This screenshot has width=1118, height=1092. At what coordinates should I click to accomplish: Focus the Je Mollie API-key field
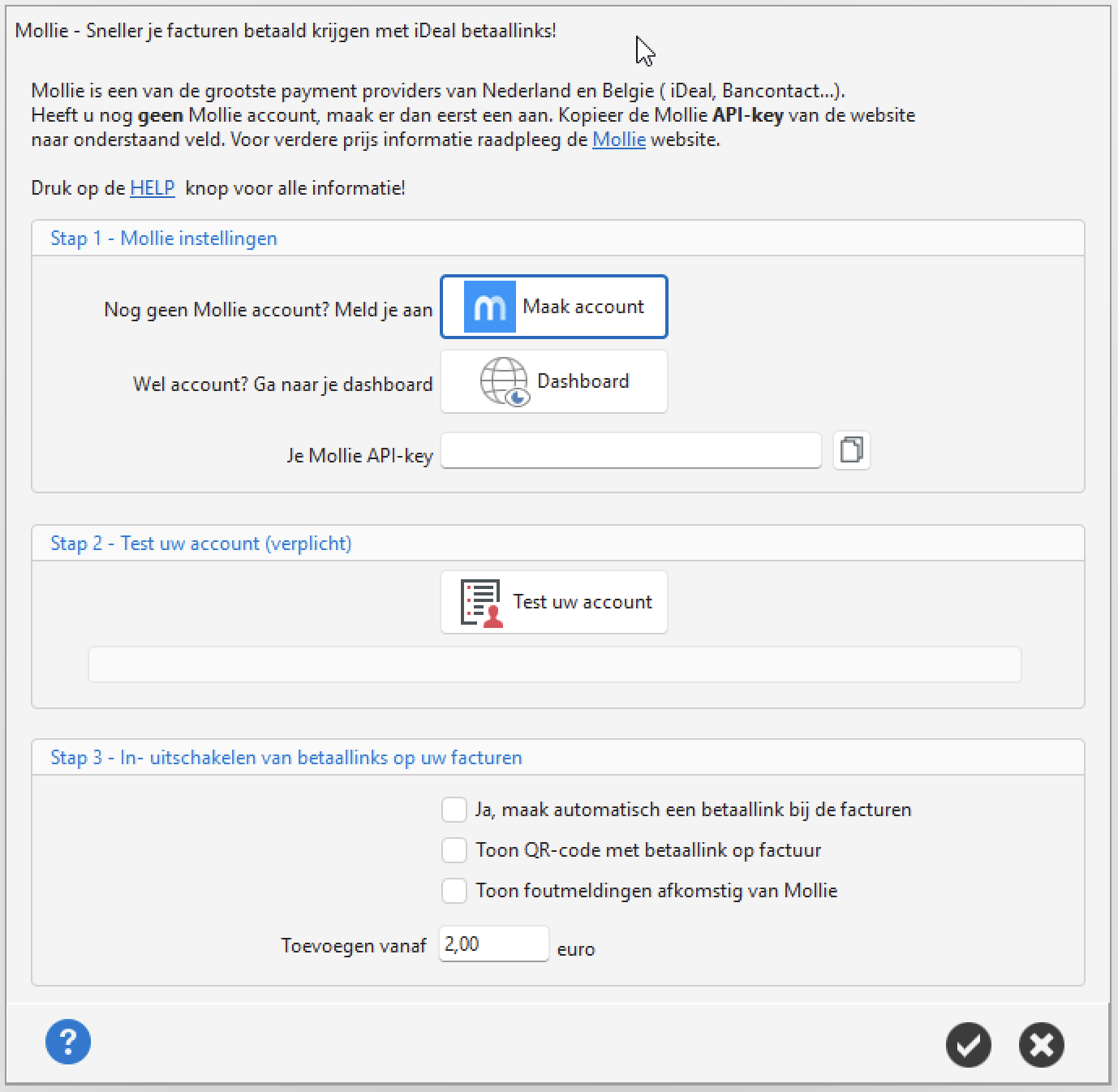[631, 450]
